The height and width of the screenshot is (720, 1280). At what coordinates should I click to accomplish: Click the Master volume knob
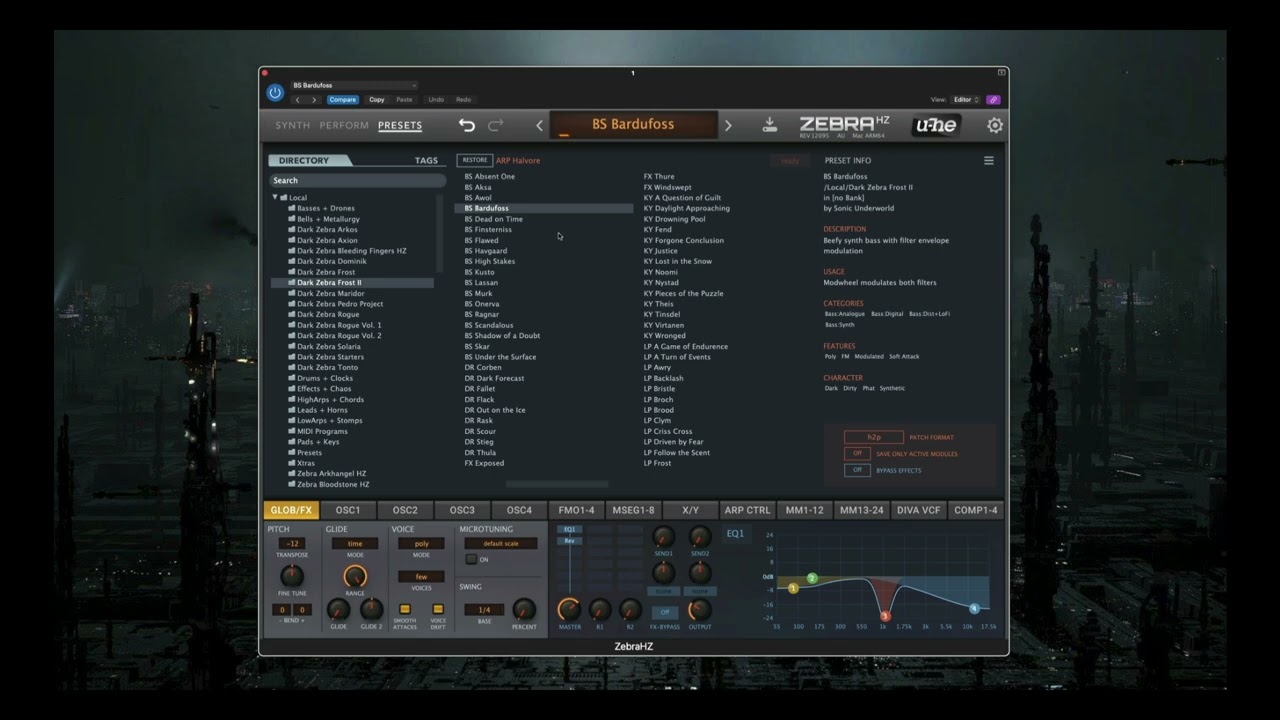tap(569, 609)
